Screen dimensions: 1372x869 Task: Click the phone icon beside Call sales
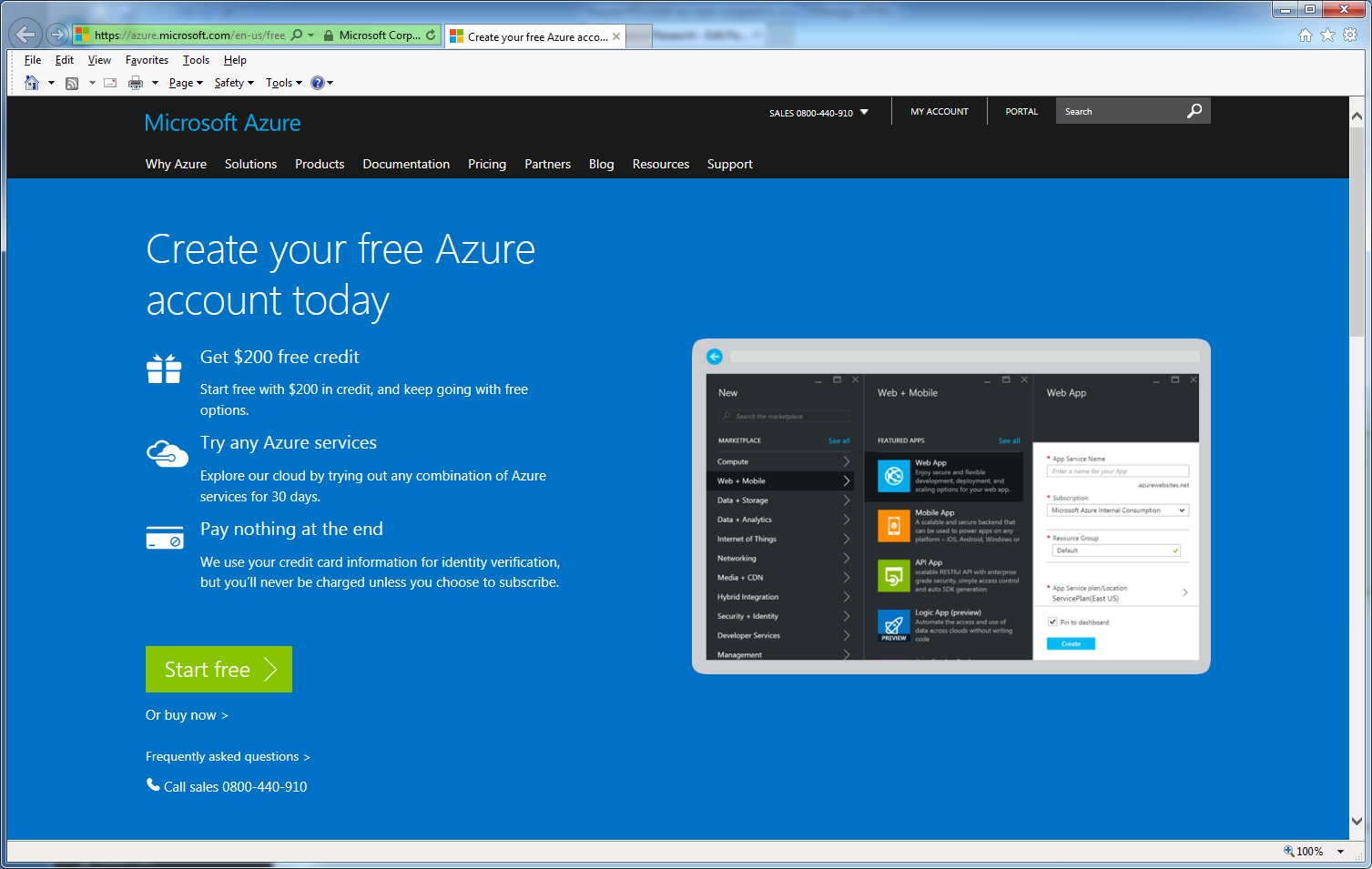click(153, 784)
